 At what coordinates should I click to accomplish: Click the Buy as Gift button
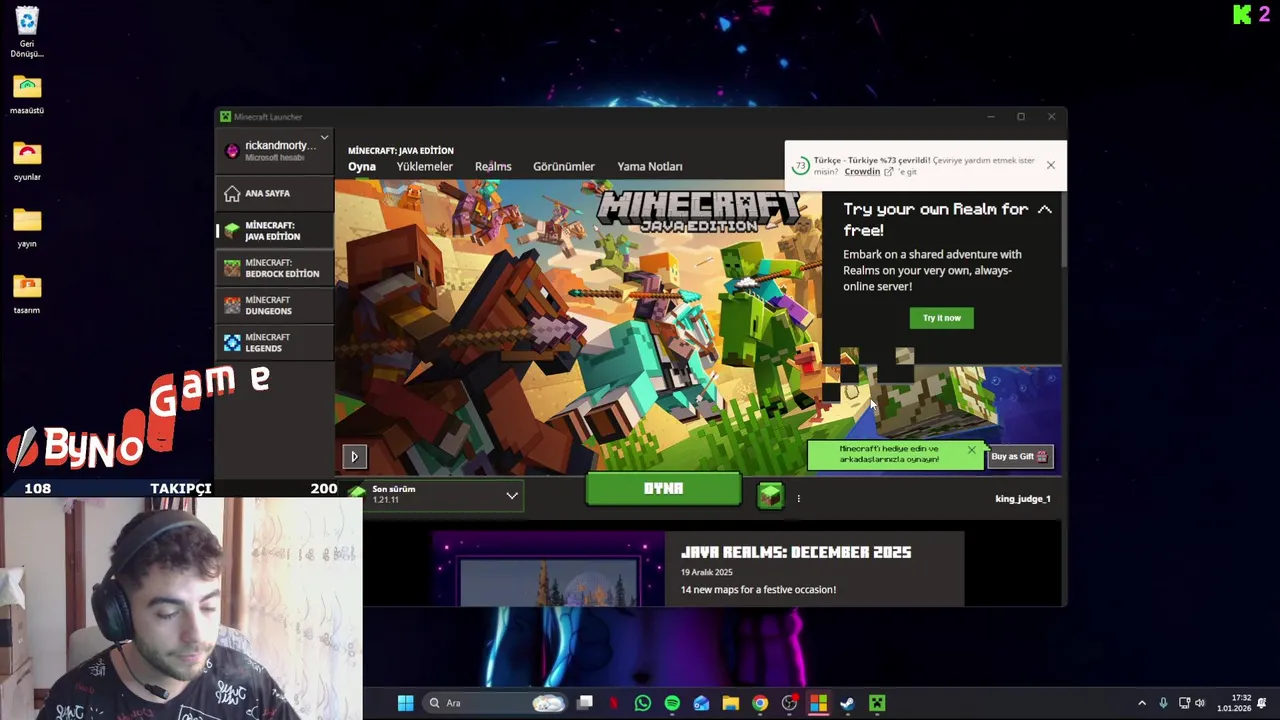pos(1019,456)
